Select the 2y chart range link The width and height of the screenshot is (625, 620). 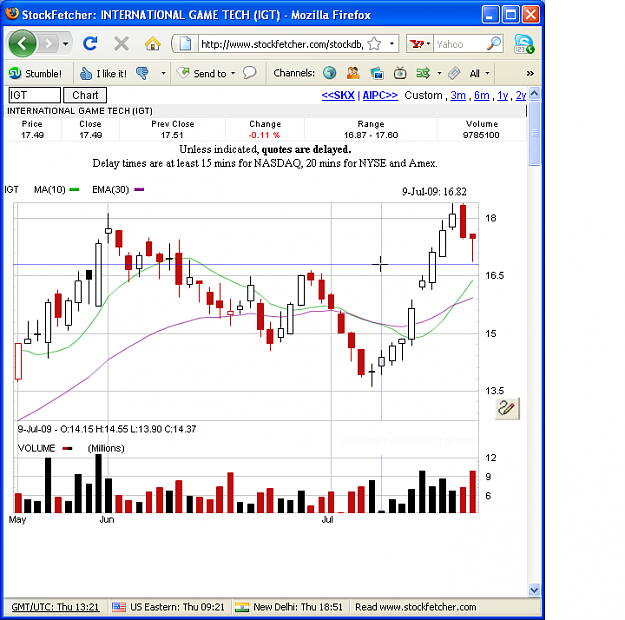pyautogui.click(x=521, y=95)
